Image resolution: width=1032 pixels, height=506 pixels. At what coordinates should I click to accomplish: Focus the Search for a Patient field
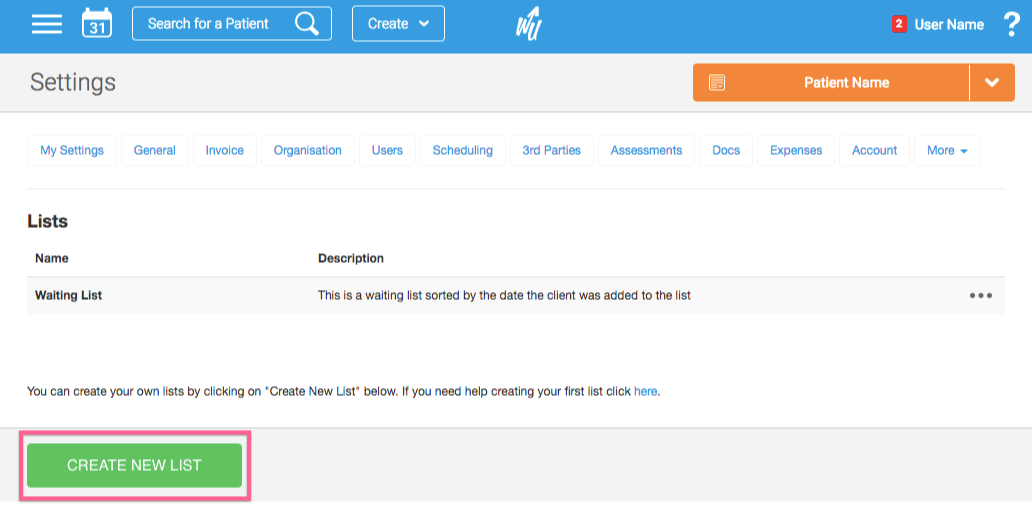(x=232, y=24)
